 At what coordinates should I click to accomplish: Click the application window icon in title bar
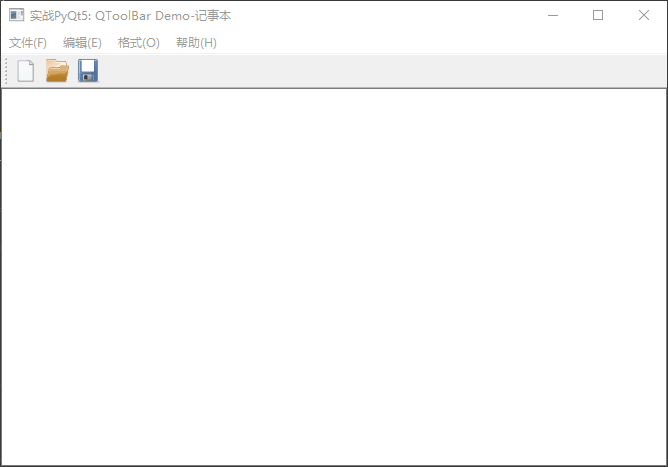coord(17,15)
